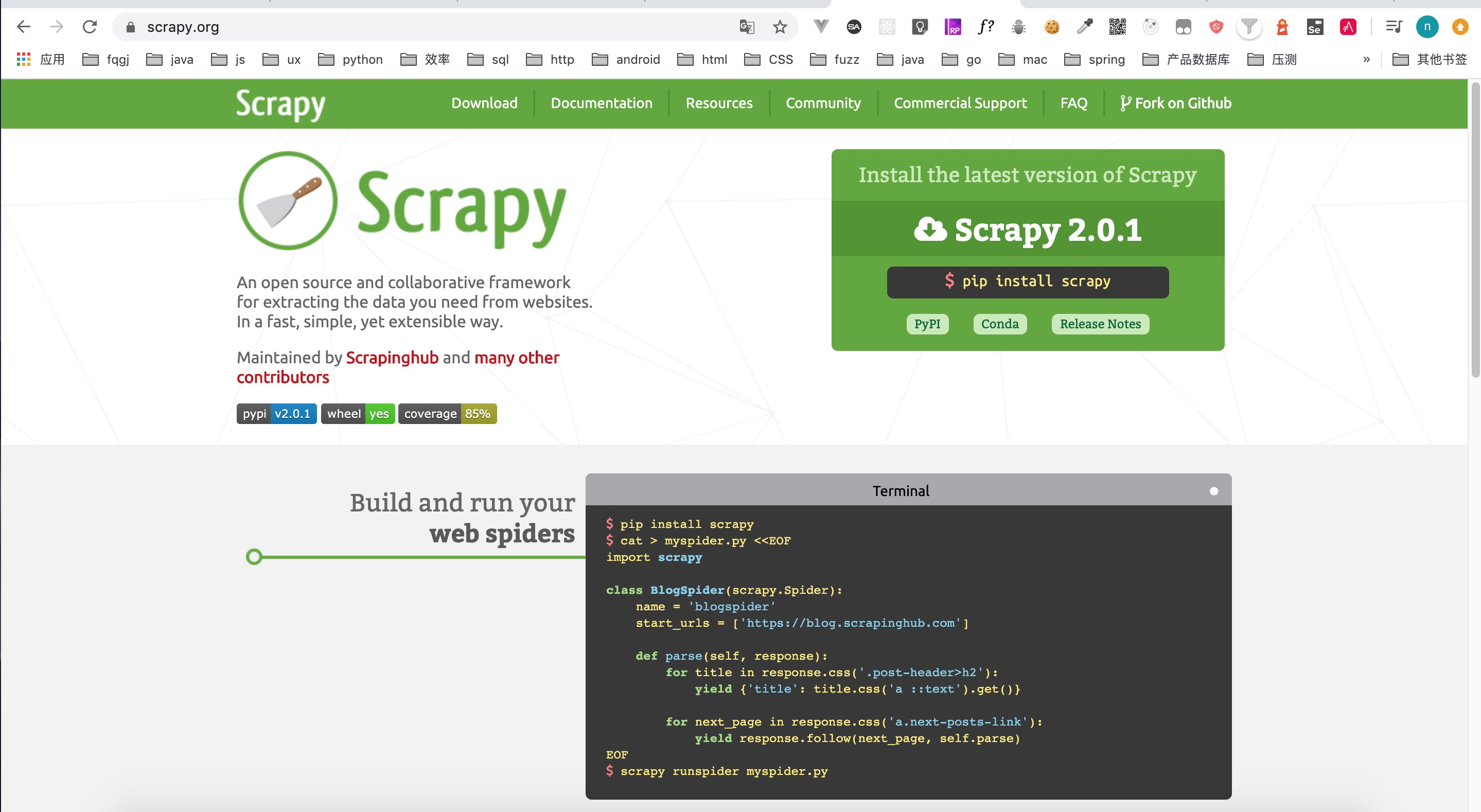Click the PyPI install button
The image size is (1481, 812).
pyautogui.click(x=927, y=324)
